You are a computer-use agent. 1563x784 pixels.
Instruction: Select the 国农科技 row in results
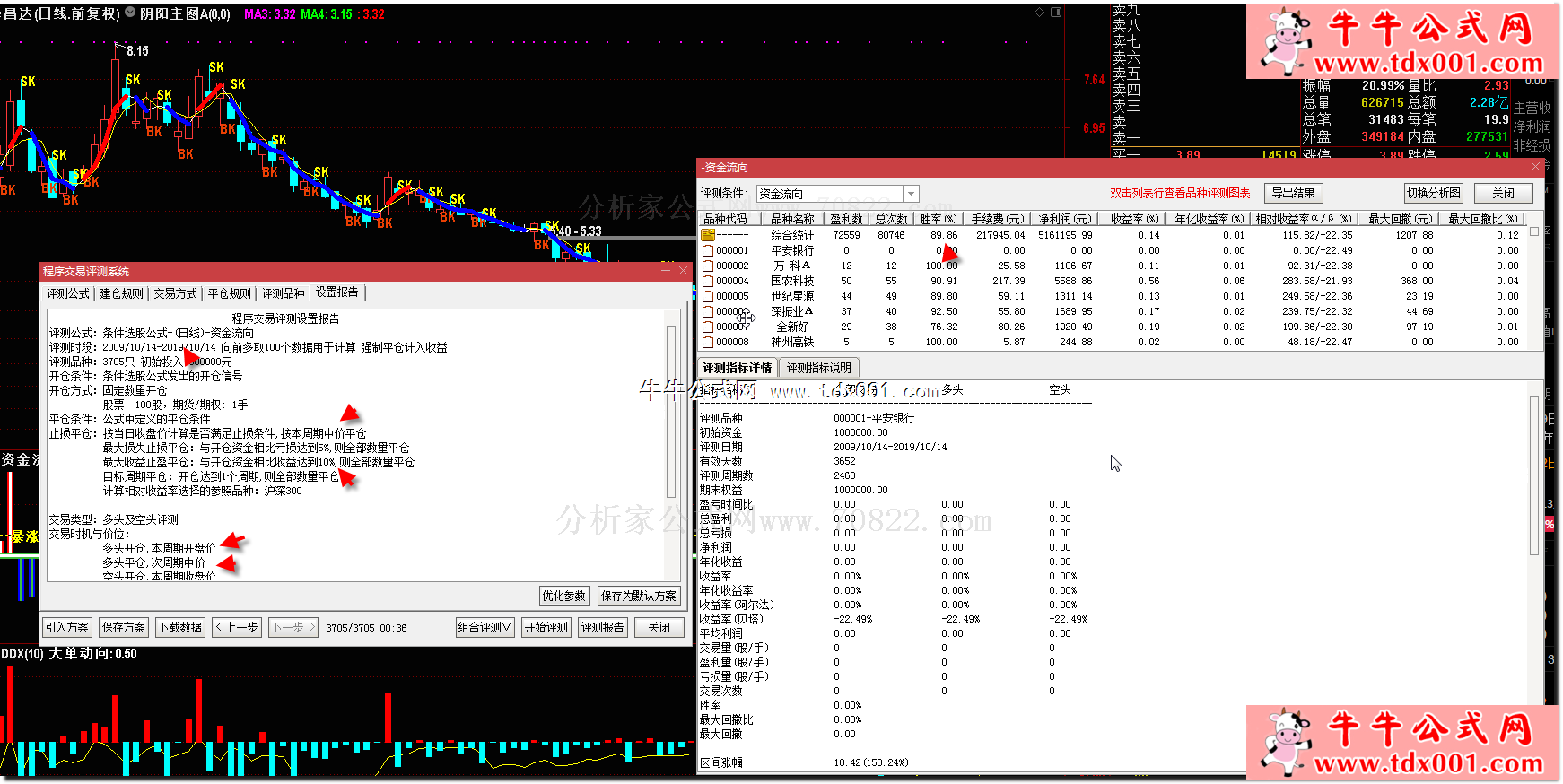pyautogui.click(x=1112, y=281)
